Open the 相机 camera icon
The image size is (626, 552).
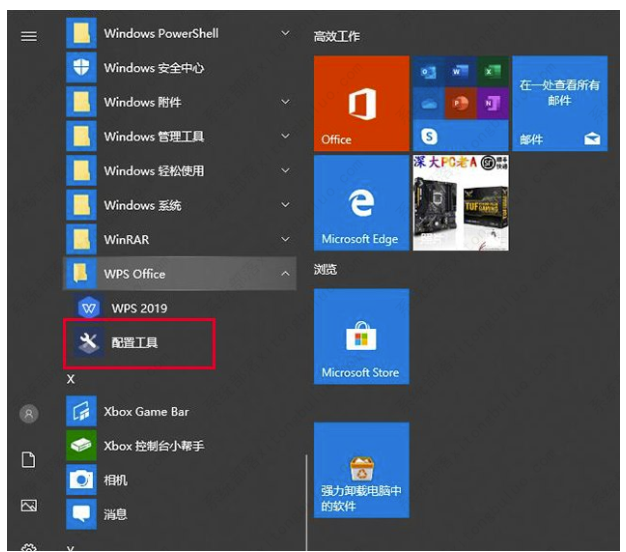(81, 479)
